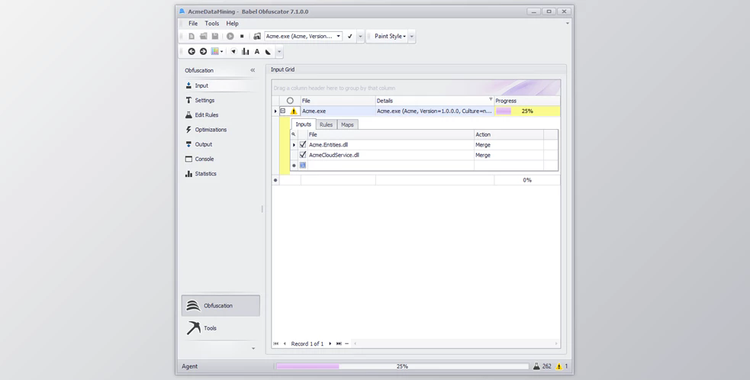The height and width of the screenshot is (380, 750).
Task: Select the Tools navigation group button
Action: coord(221,328)
